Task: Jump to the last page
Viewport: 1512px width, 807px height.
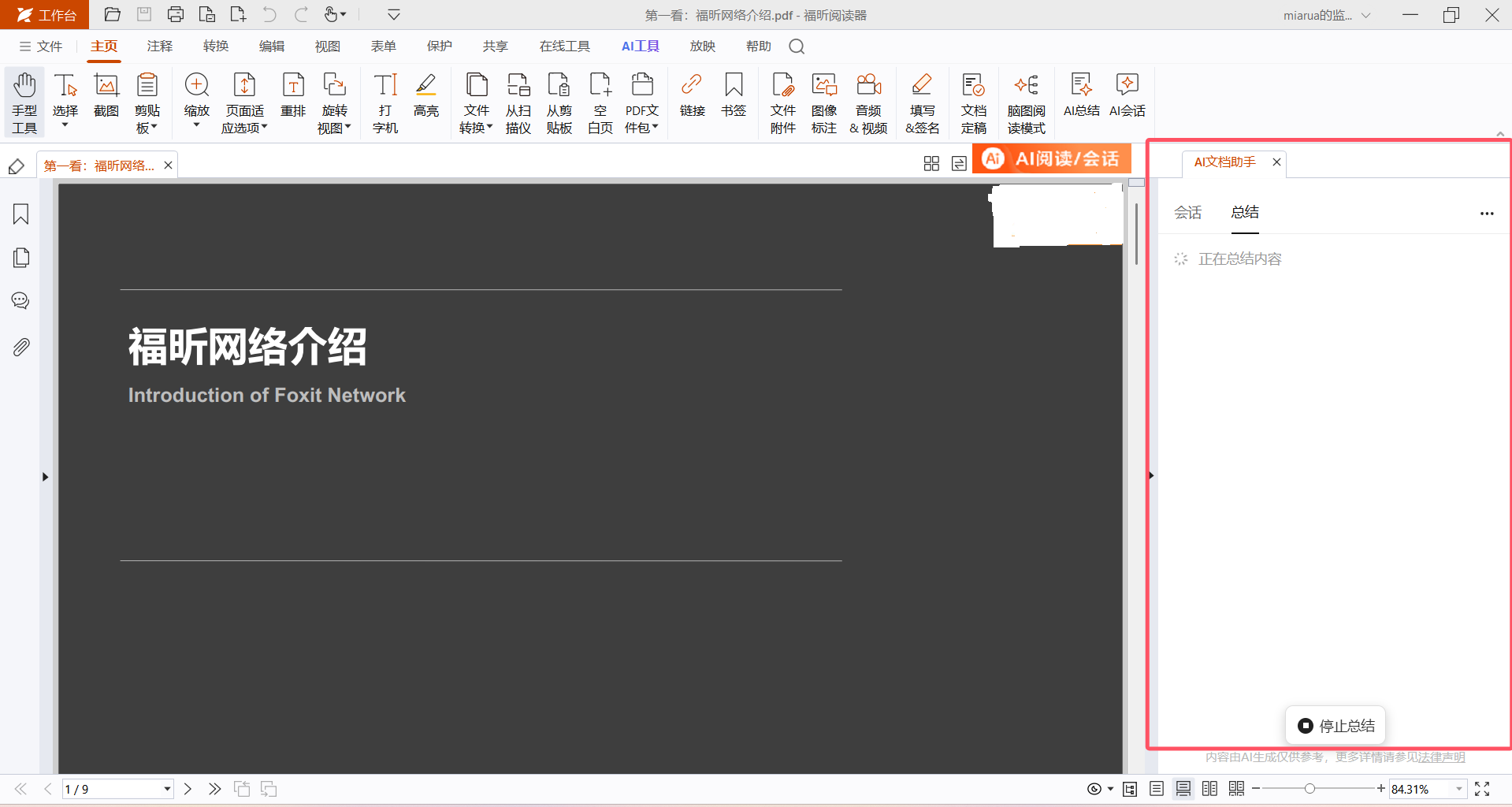Action: (214, 789)
